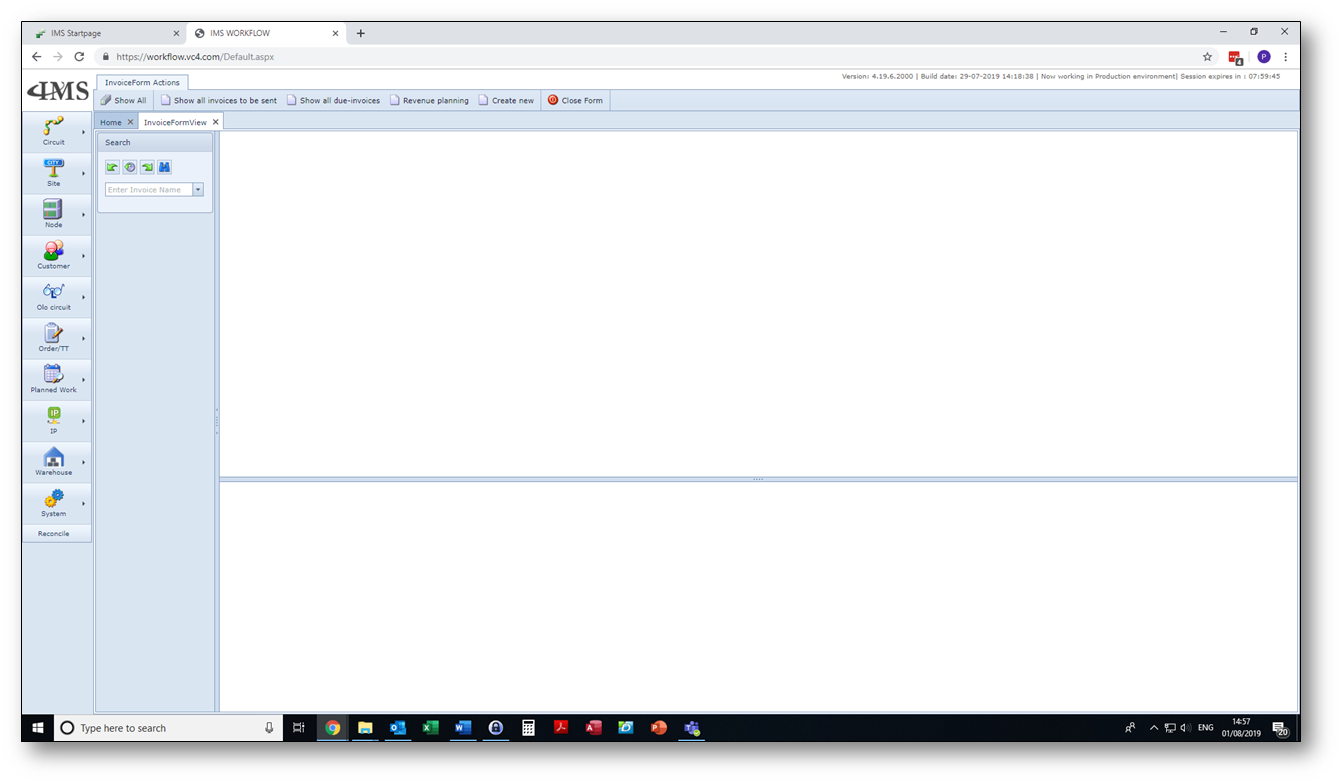Click Create new invoice button
The image size is (1343, 784).
(506, 100)
